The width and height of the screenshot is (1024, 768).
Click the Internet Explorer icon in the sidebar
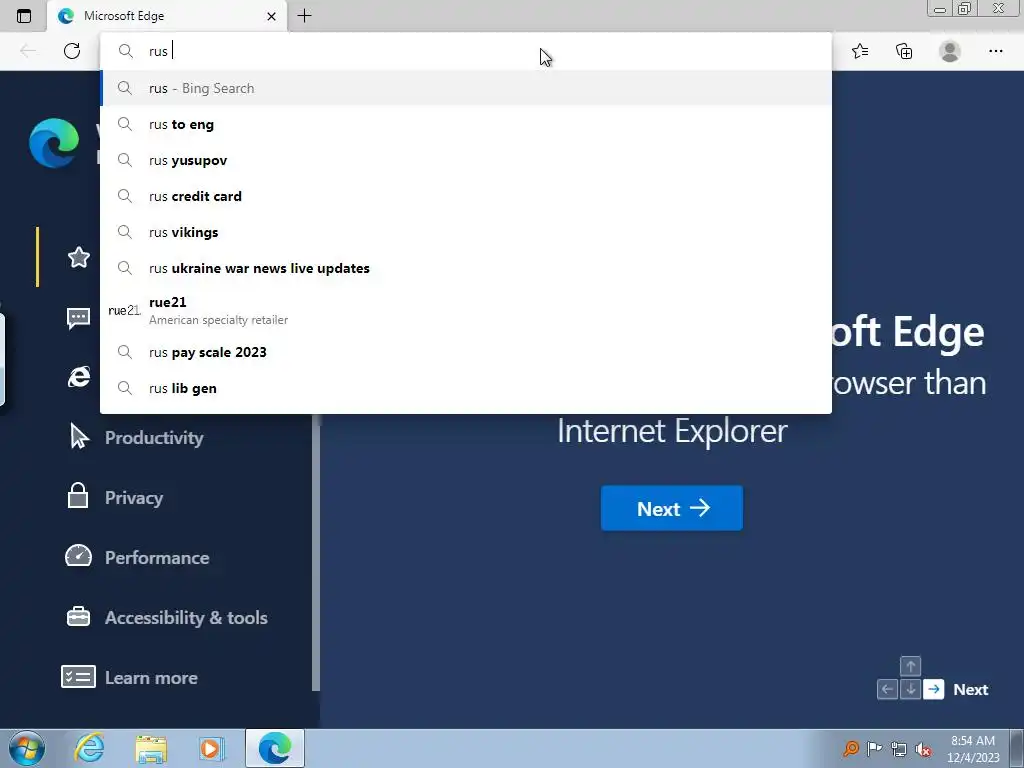click(x=78, y=377)
